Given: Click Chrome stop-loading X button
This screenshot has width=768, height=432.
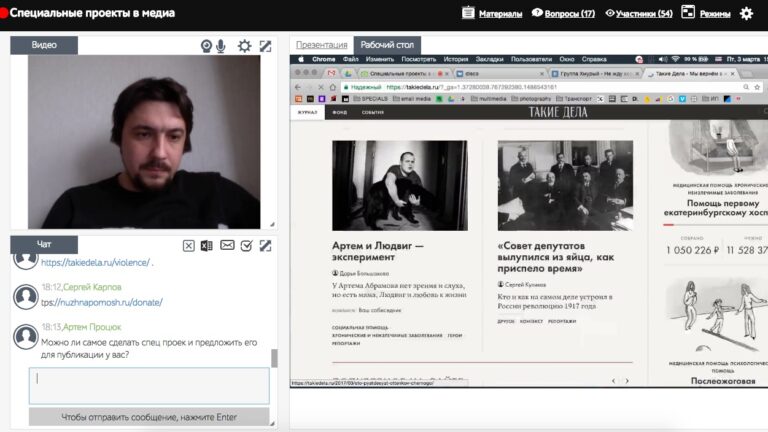Looking at the screenshot, I should pyautogui.click(x=321, y=87).
